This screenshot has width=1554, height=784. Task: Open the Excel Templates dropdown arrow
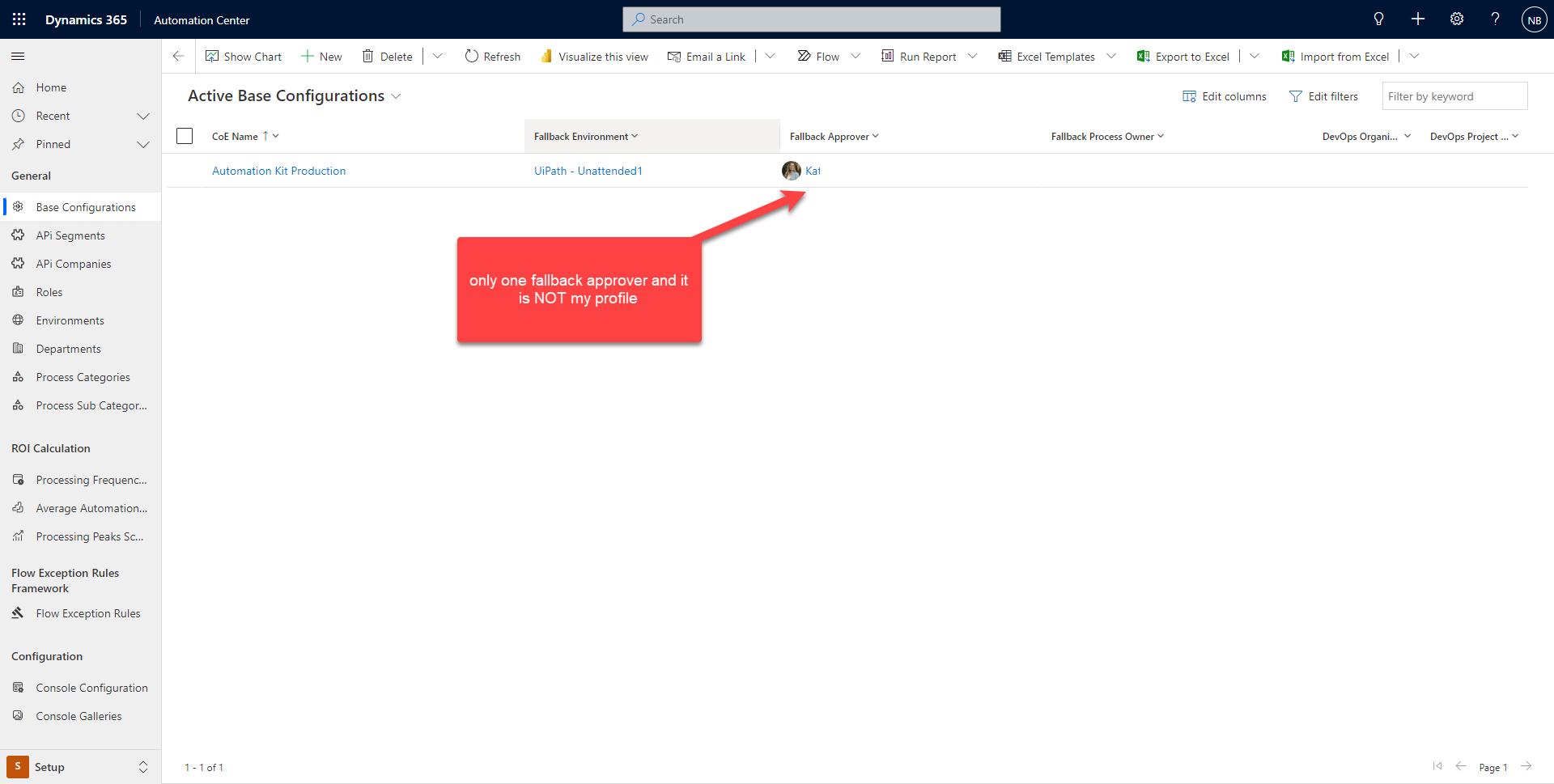coord(1112,56)
